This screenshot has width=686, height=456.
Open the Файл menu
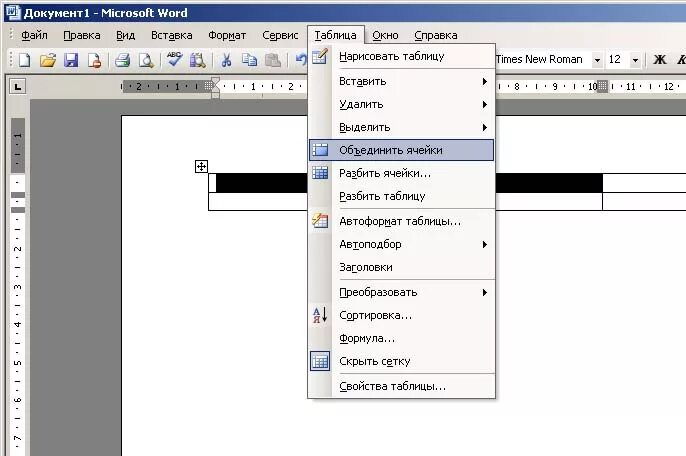pyautogui.click(x=34, y=35)
